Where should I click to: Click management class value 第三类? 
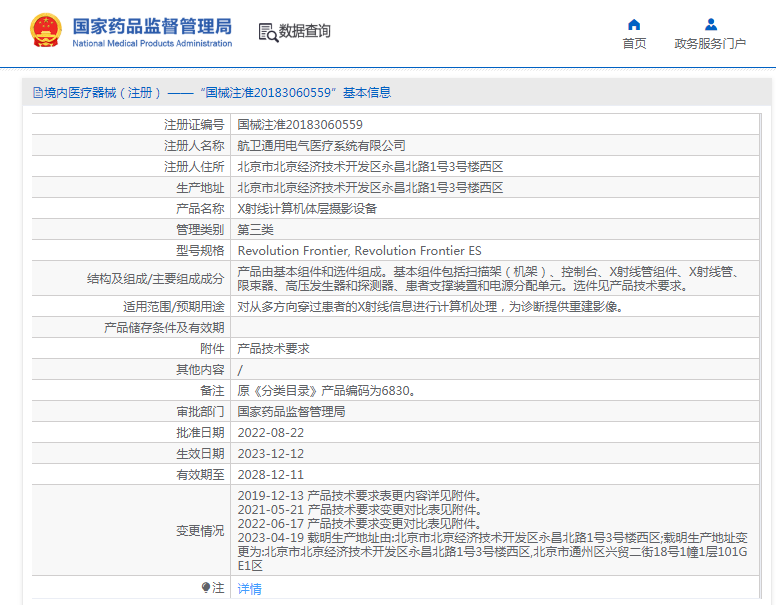255,230
